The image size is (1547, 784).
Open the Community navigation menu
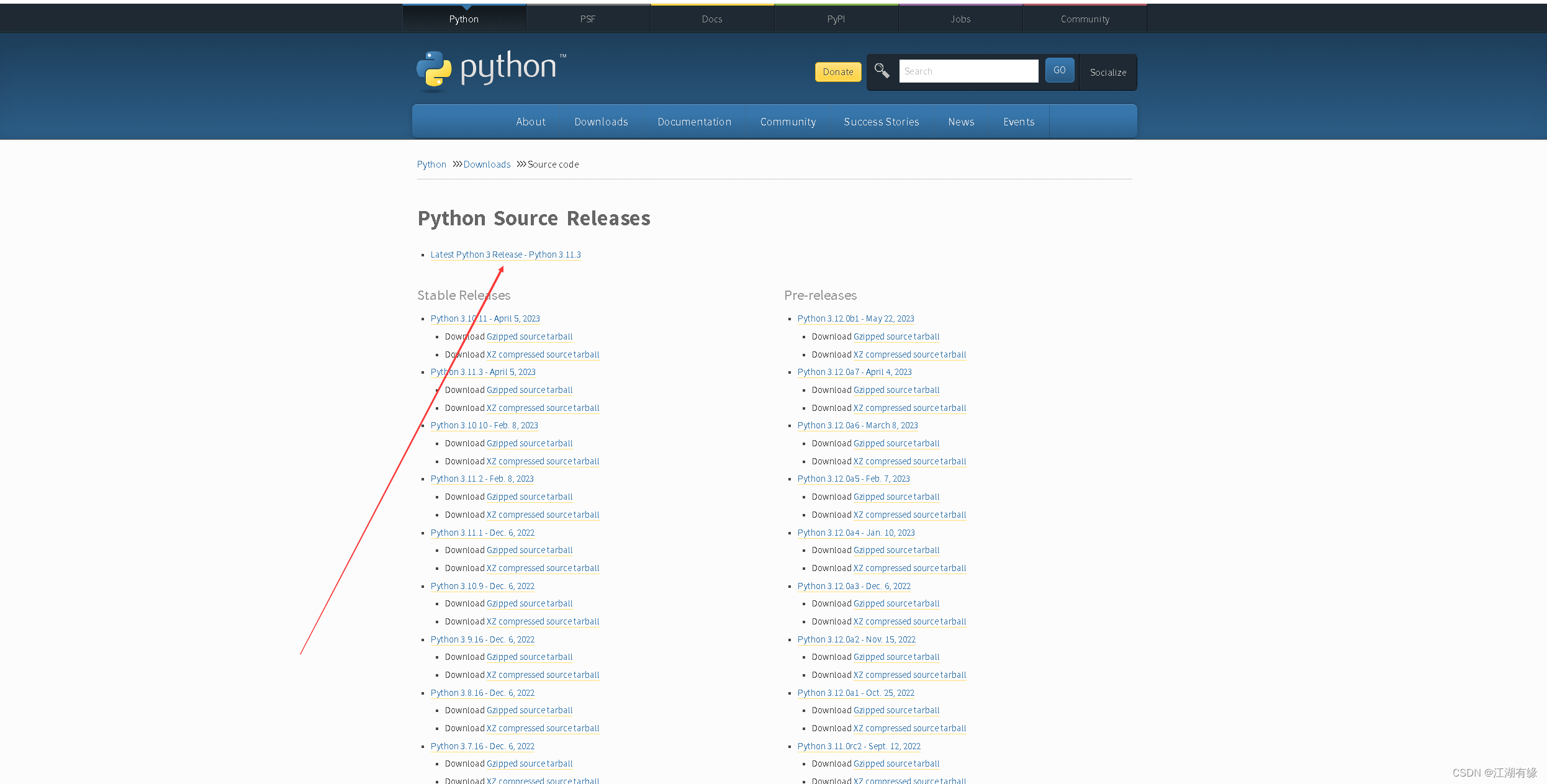[788, 122]
